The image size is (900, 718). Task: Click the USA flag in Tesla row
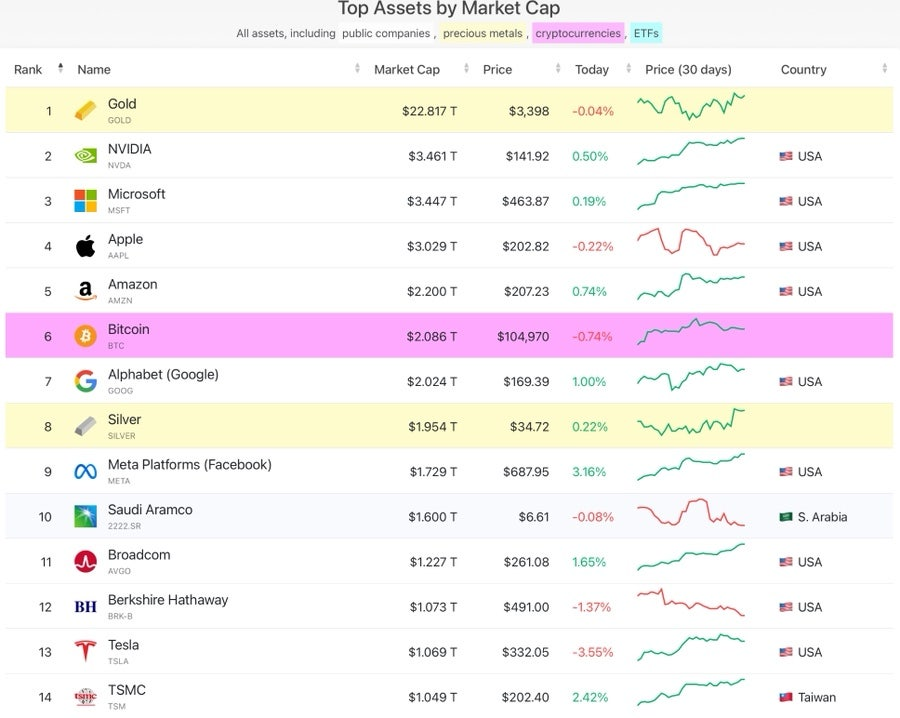(x=786, y=652)
